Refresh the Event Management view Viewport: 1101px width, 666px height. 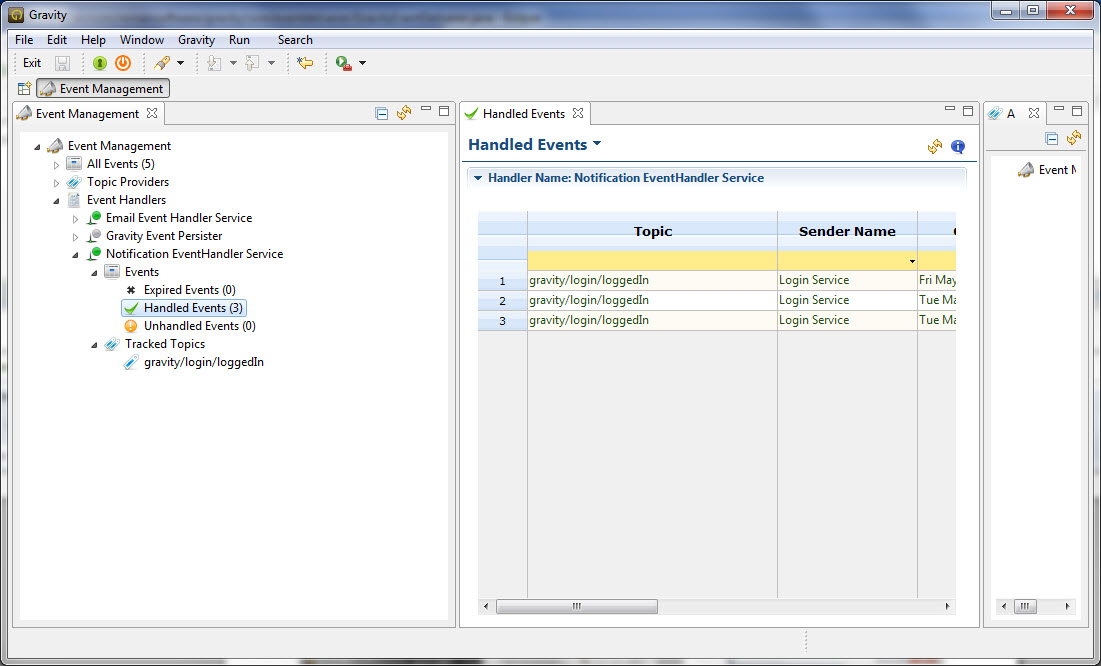point(404,114)
